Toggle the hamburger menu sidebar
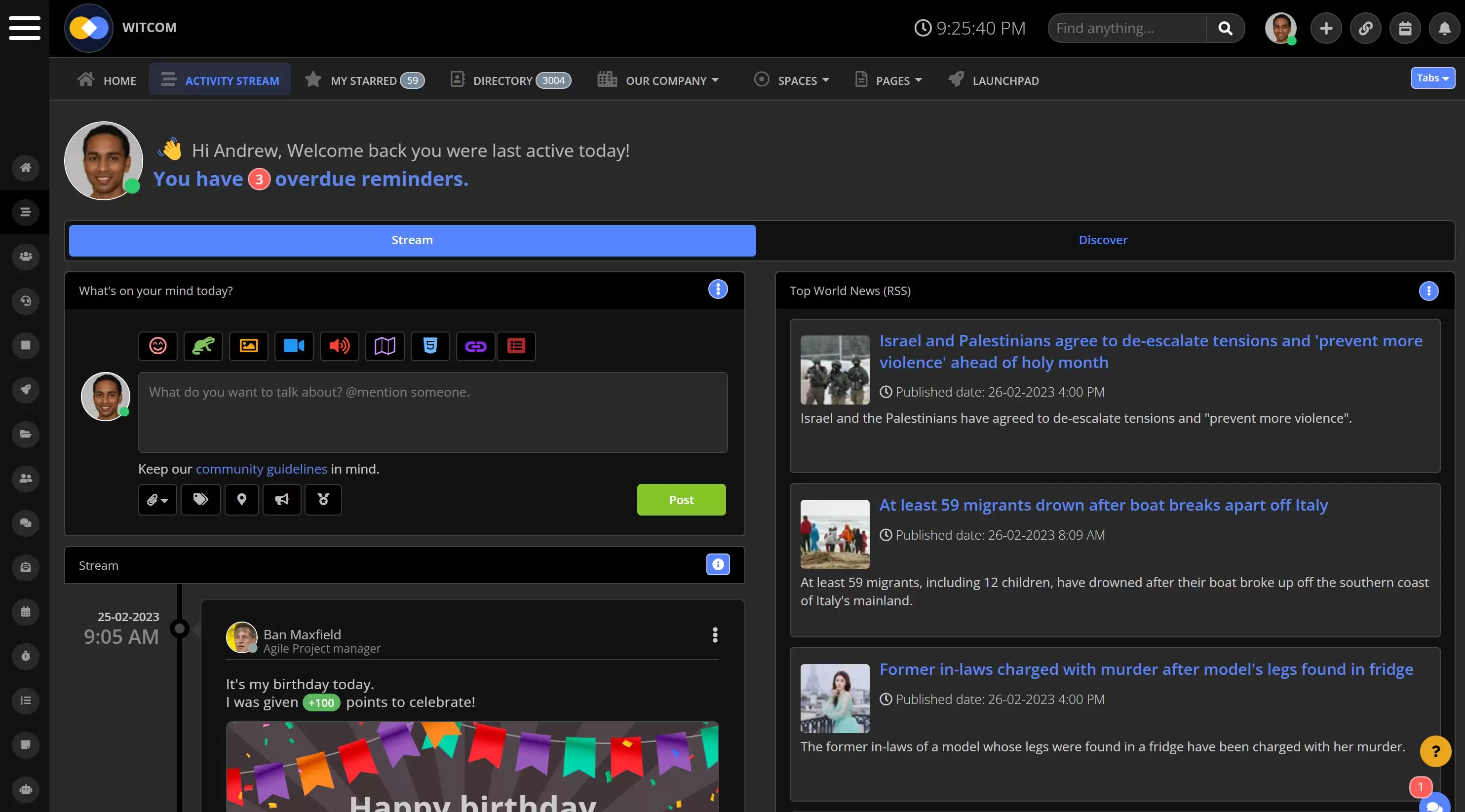The image size is (1465, 812). pos(25,28)
